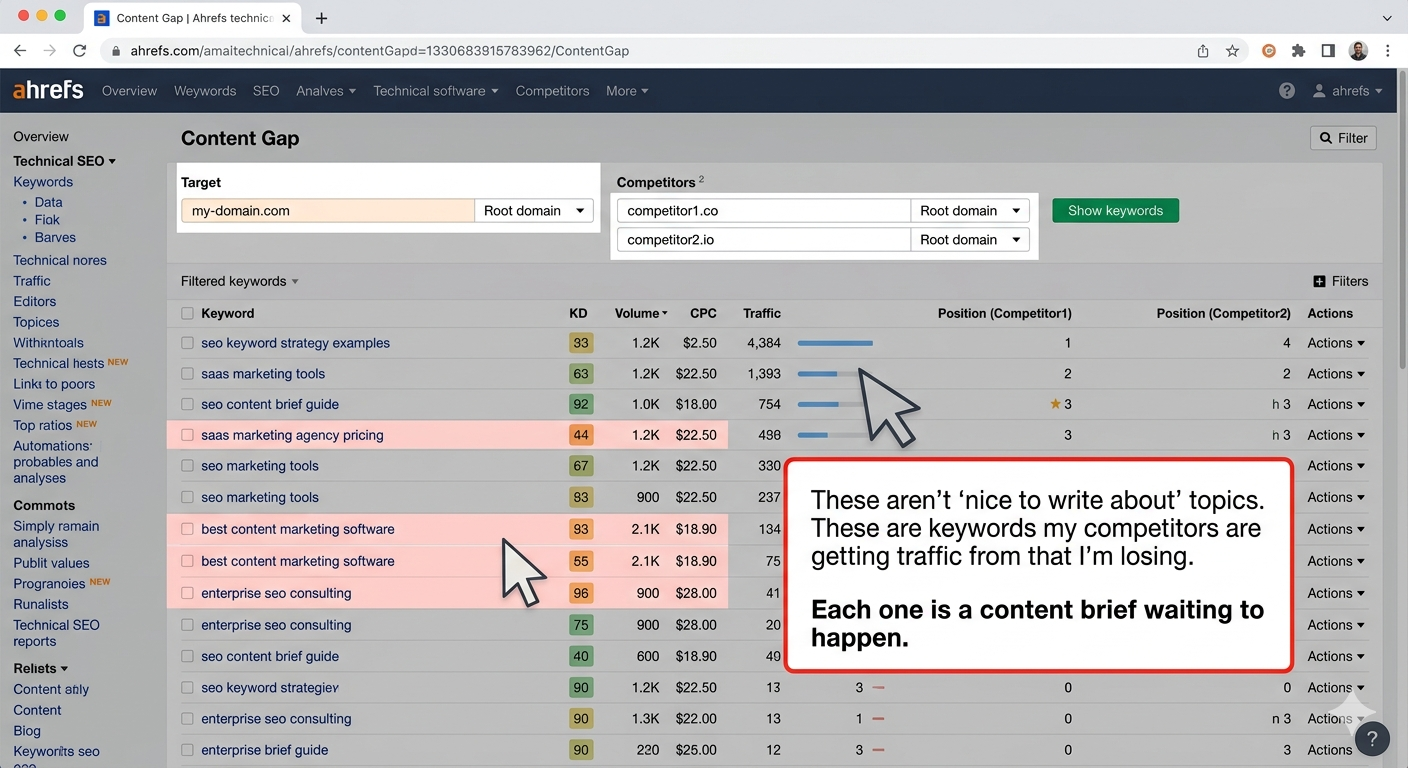Check the 'saas marketing agency pricing' row
The width and height of the screenshot is (1408, 768).
coord(187,435)
